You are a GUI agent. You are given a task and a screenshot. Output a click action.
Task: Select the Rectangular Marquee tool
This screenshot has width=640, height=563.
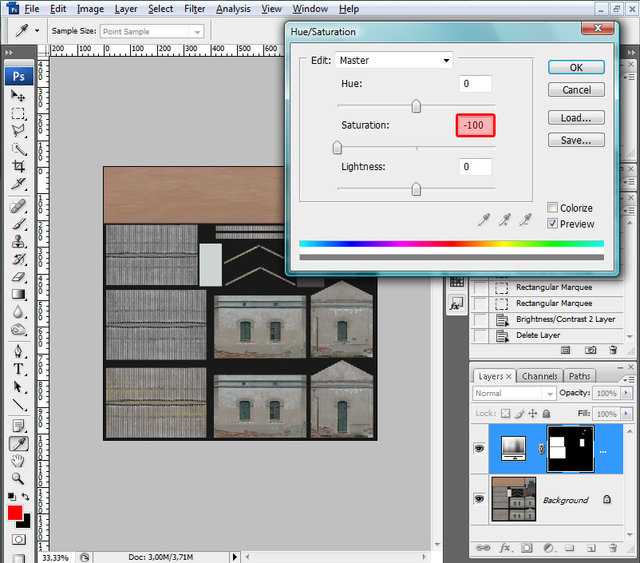click(x=18, y=113)
